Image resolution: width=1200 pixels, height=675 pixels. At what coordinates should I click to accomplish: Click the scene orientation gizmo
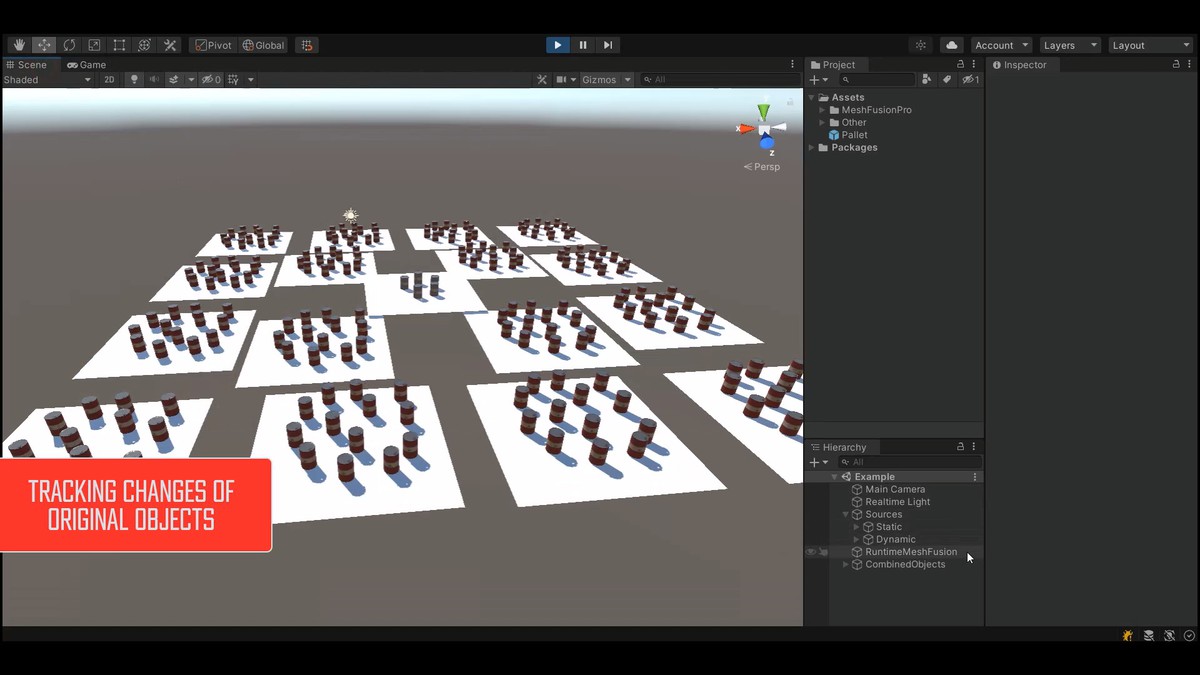pos(764,129)
